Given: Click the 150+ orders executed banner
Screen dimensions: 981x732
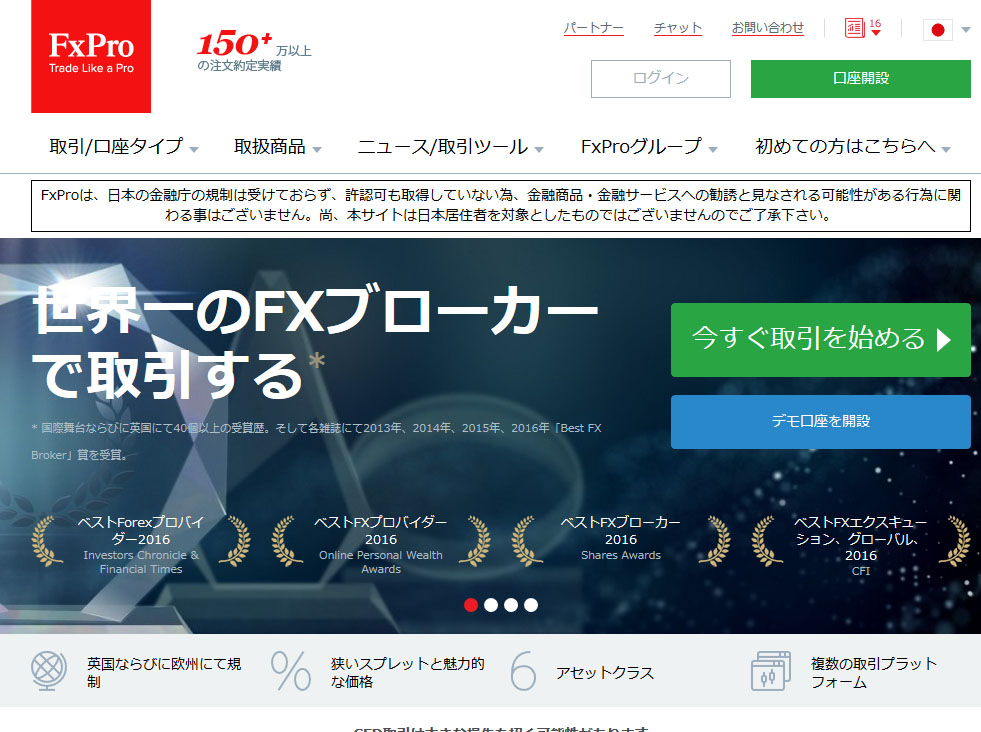Looking at the screenshot, I should pyautogui.click(x=254, y=53).
